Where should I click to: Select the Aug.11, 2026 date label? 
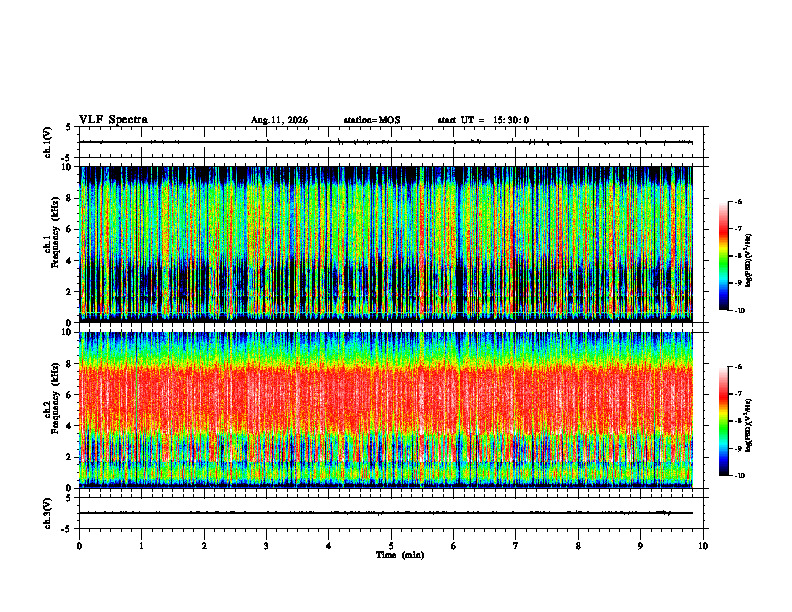279,120
